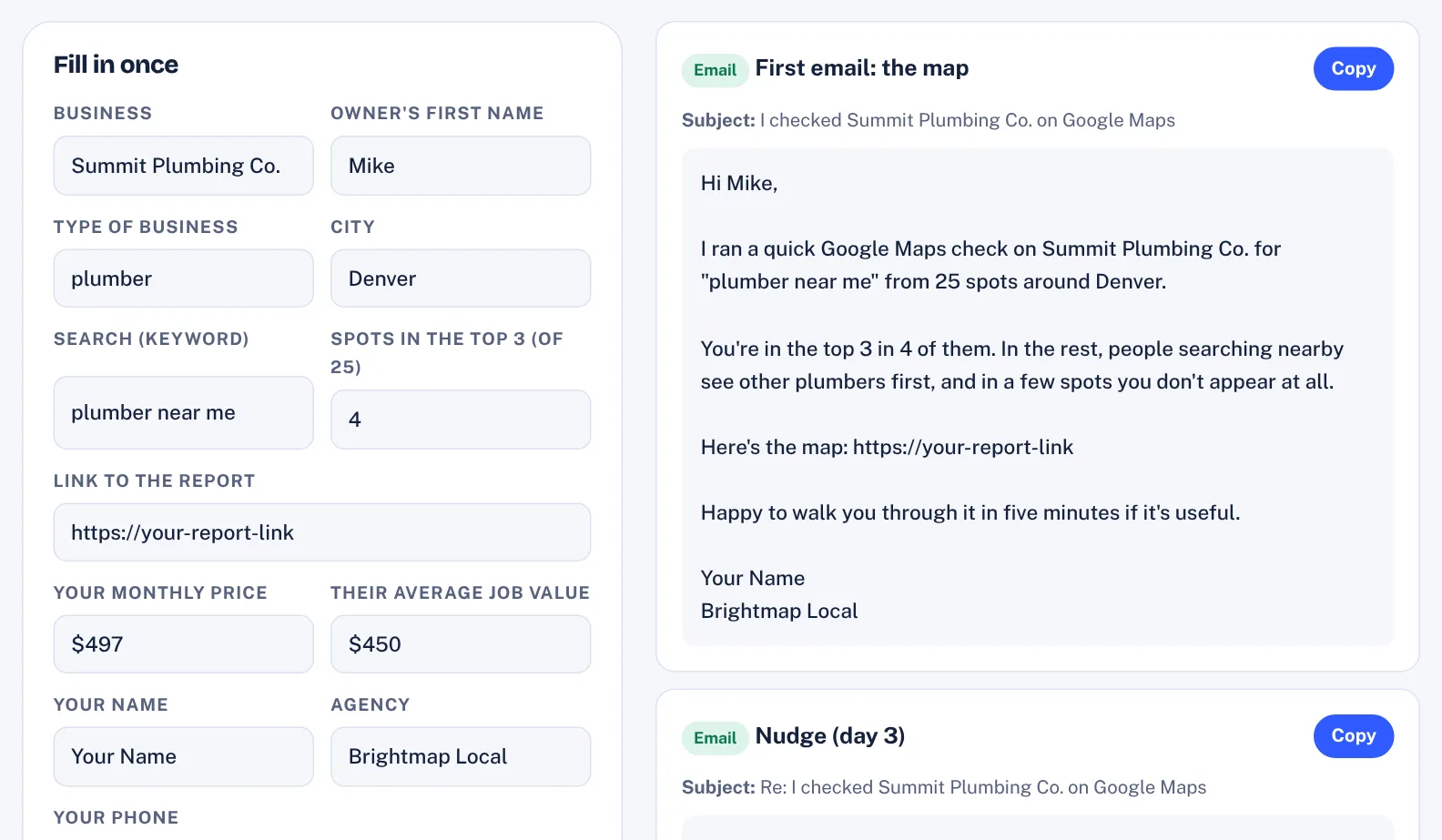Select the 'First email: the map' title
This screenshot has width=1442, height=840.
click(862, 68)
